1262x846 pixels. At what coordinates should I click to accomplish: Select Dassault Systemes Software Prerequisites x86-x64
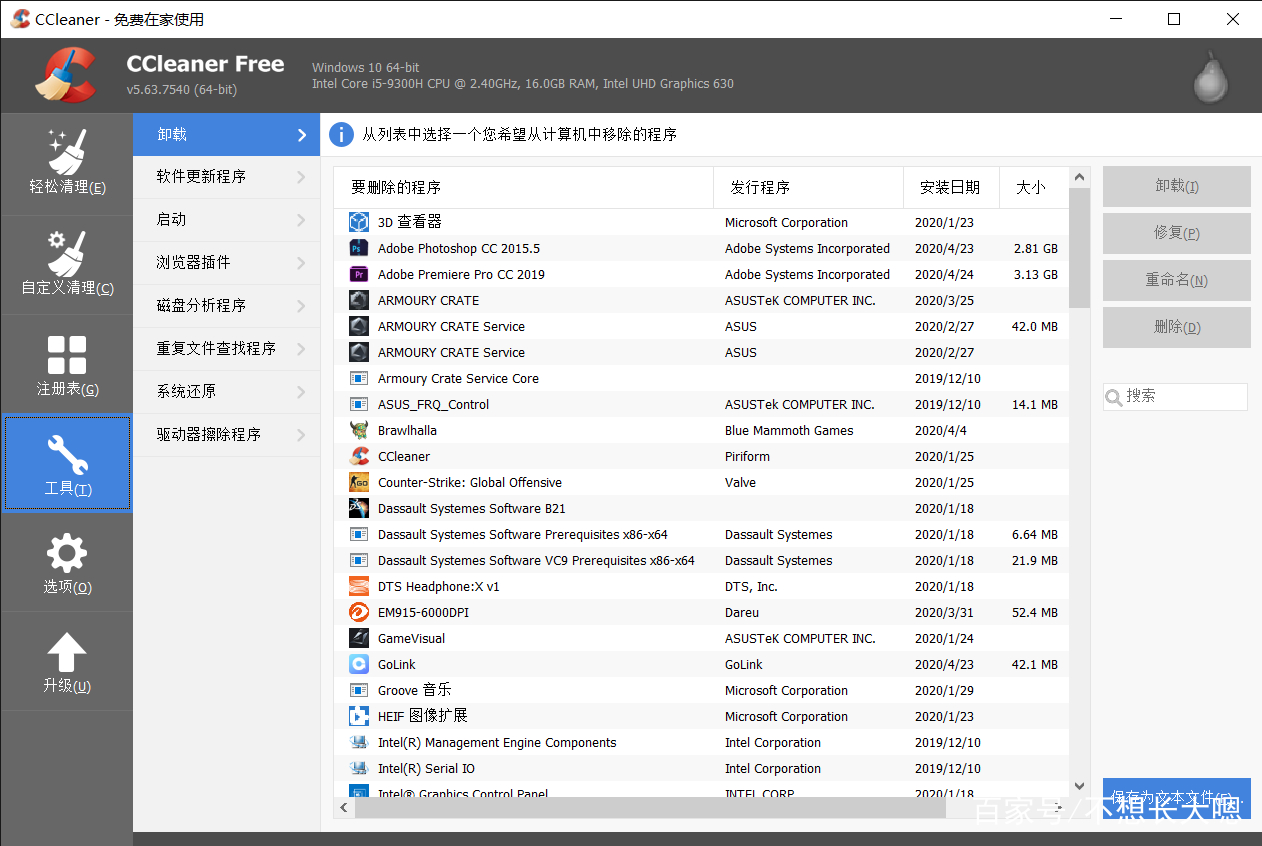coord(701,534)
